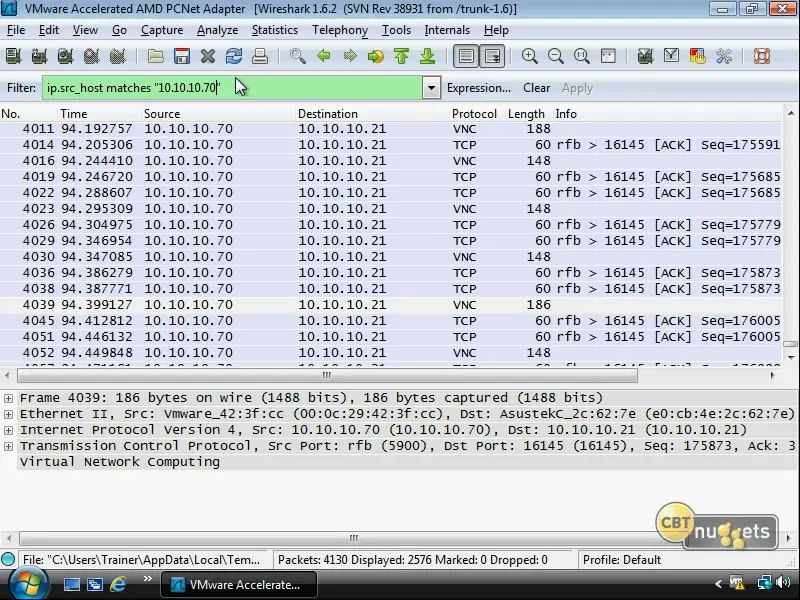Apply the display filter
The image size is (800, 600).
pos(577,88)
